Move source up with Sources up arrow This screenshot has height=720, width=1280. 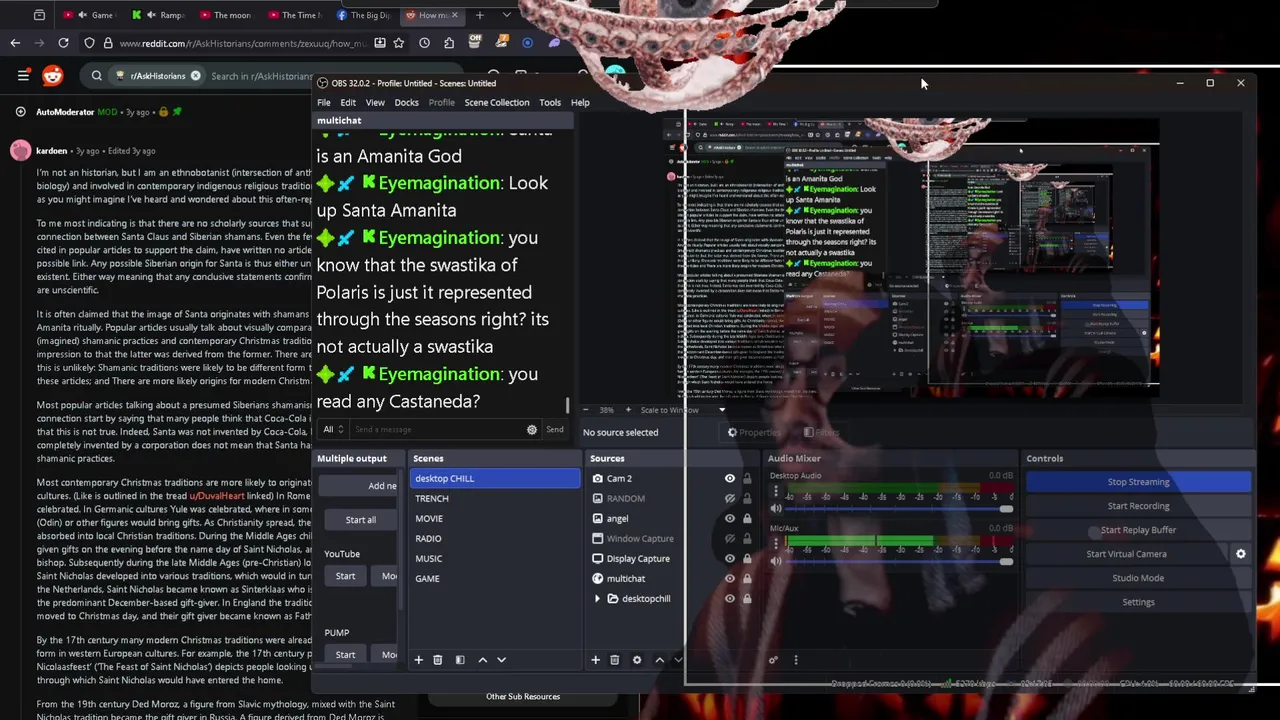point(659,660)
